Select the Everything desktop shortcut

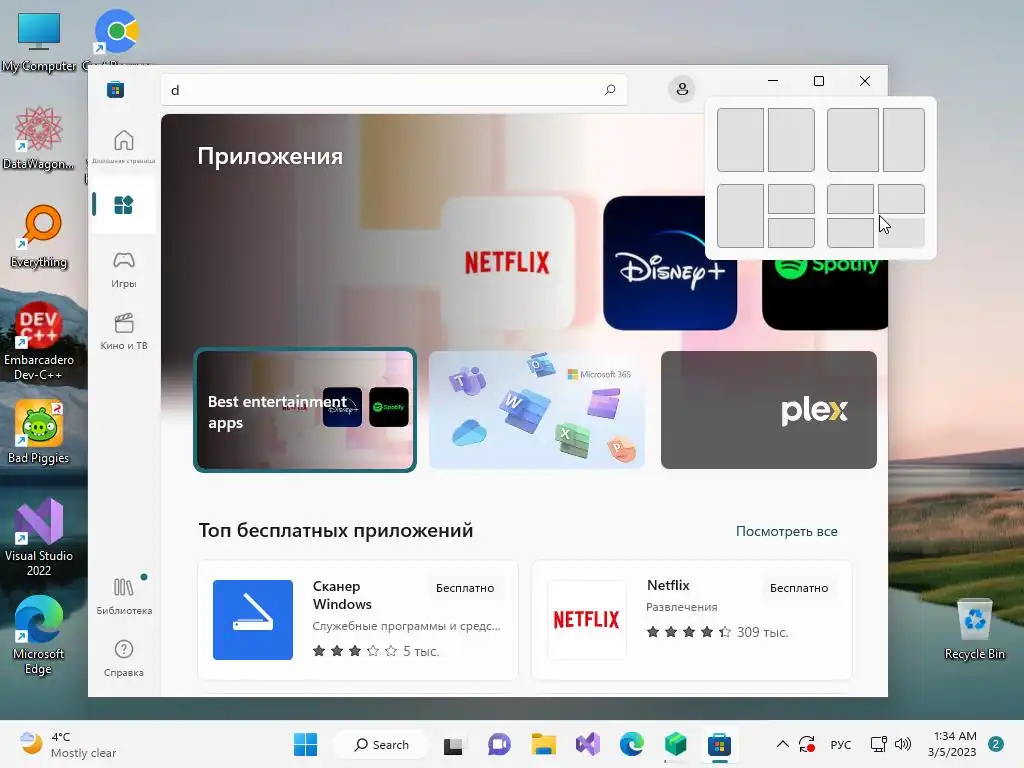click(39, 236)
